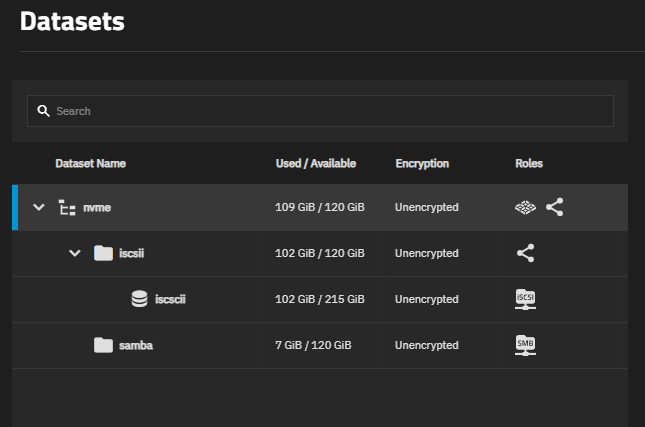Focus the Search datasets field
The image size is (645, 427).
pos(320,111)
